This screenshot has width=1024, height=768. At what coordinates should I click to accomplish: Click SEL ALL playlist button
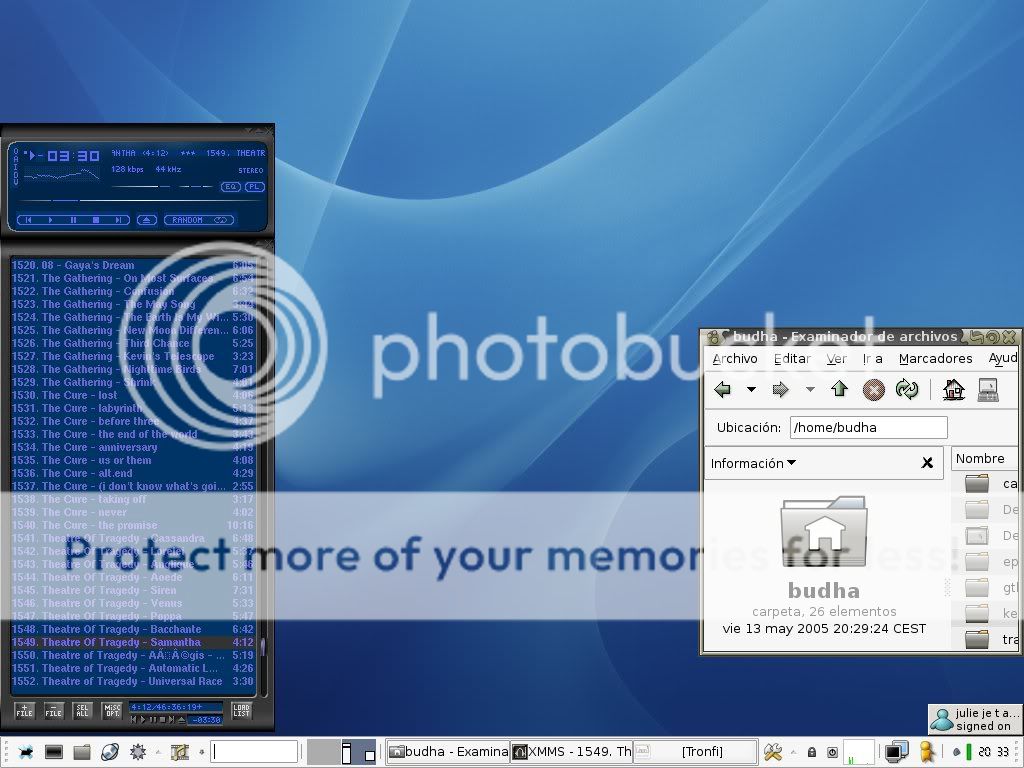coord(82,711)
